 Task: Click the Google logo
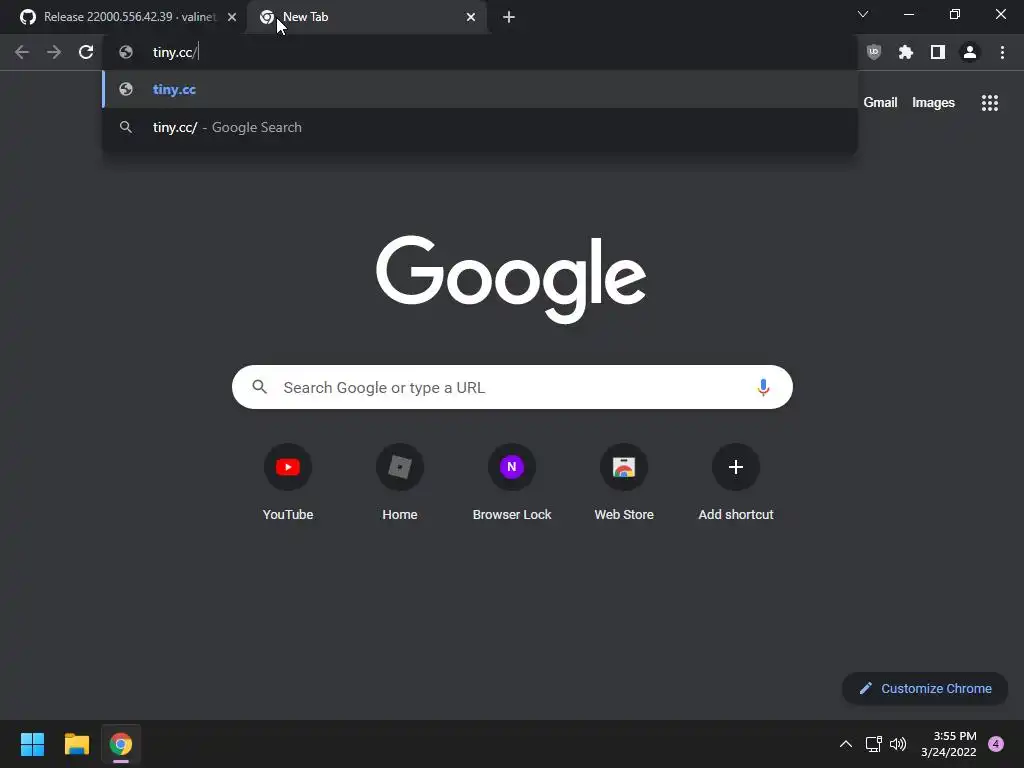[x=511, y=279]
